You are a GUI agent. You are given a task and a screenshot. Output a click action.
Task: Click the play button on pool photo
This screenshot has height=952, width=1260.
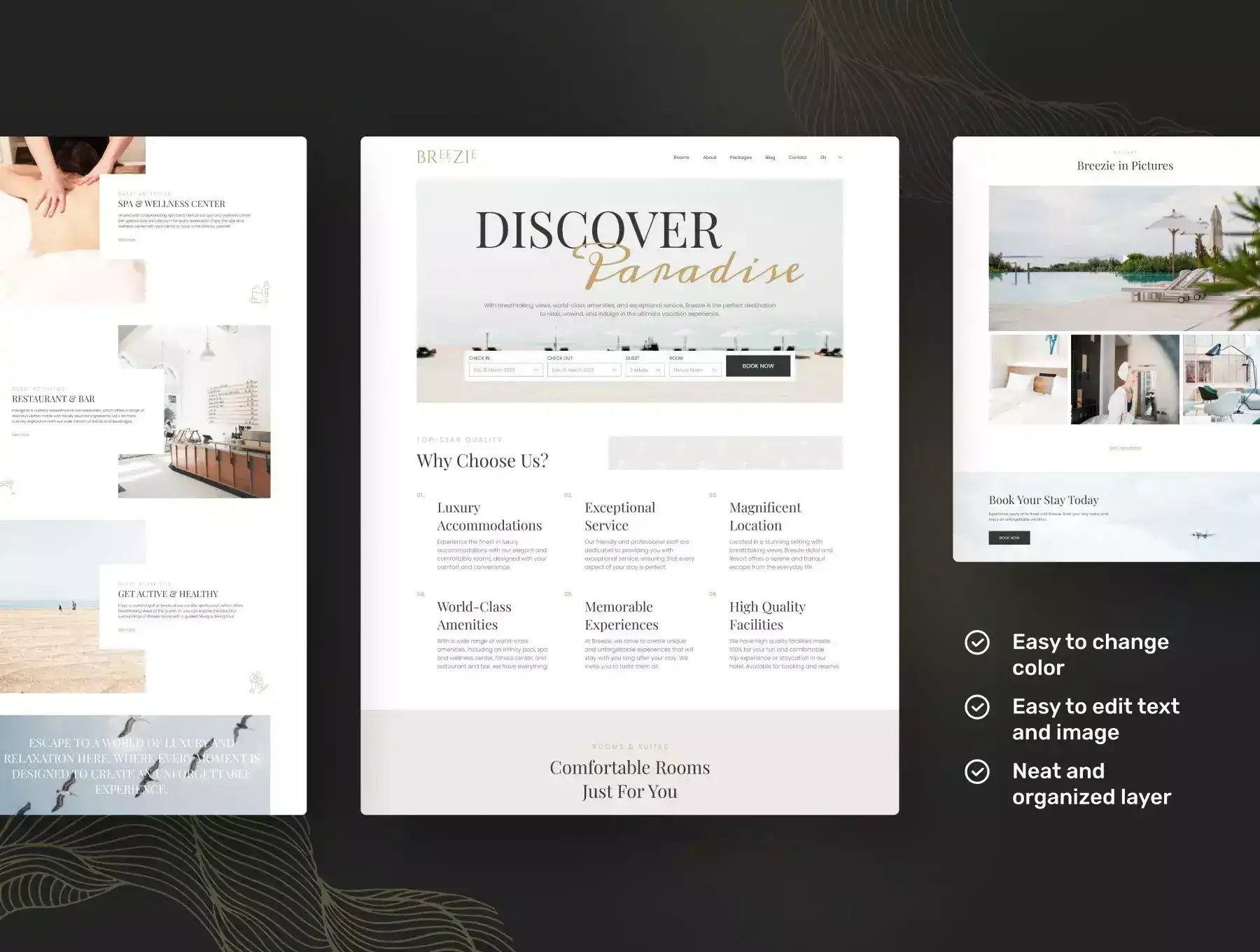1125,259
